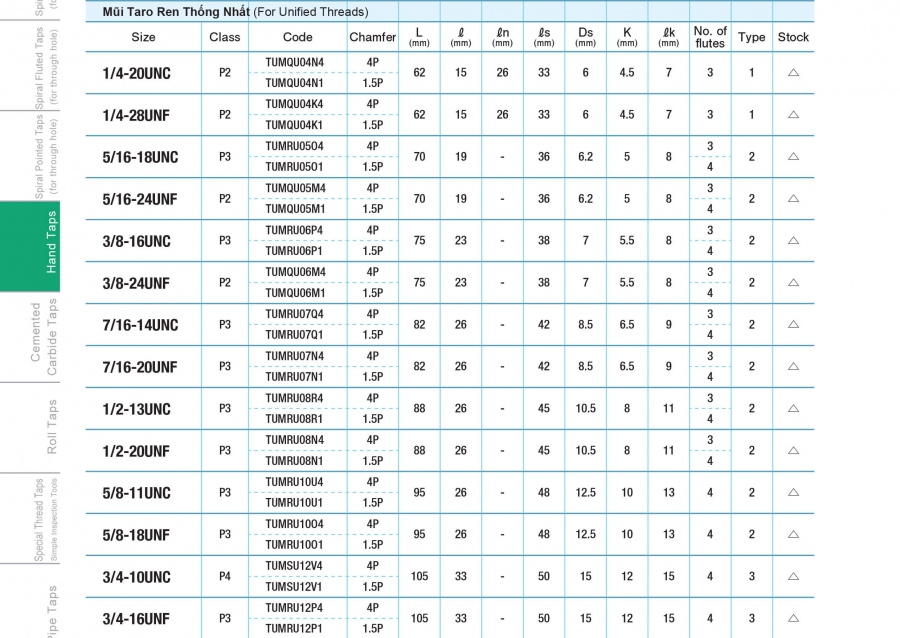This screenshot has height=638, width=900.
Task: Click the stock triangle for 5/16-24UNF
Action: pos(793,198)
